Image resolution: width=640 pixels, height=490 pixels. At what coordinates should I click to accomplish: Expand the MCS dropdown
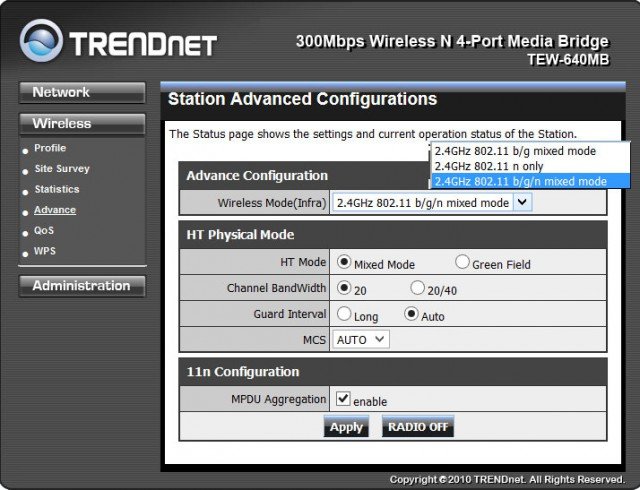[361, 340]
